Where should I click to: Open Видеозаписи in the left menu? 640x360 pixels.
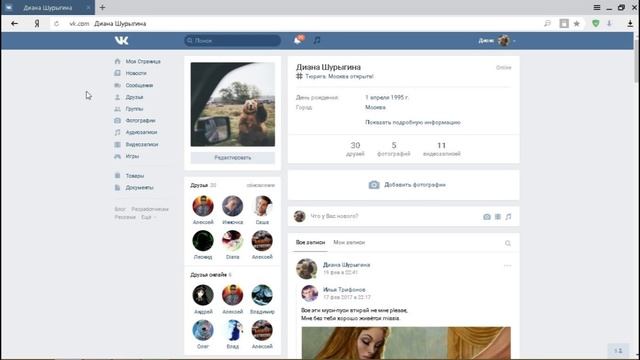[x=142, y=144]
